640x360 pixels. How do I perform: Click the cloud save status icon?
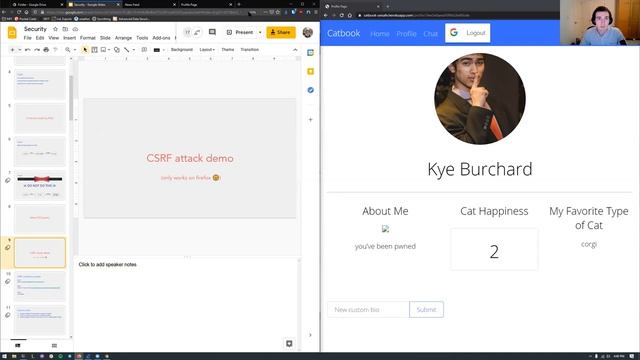click(76, 29)
